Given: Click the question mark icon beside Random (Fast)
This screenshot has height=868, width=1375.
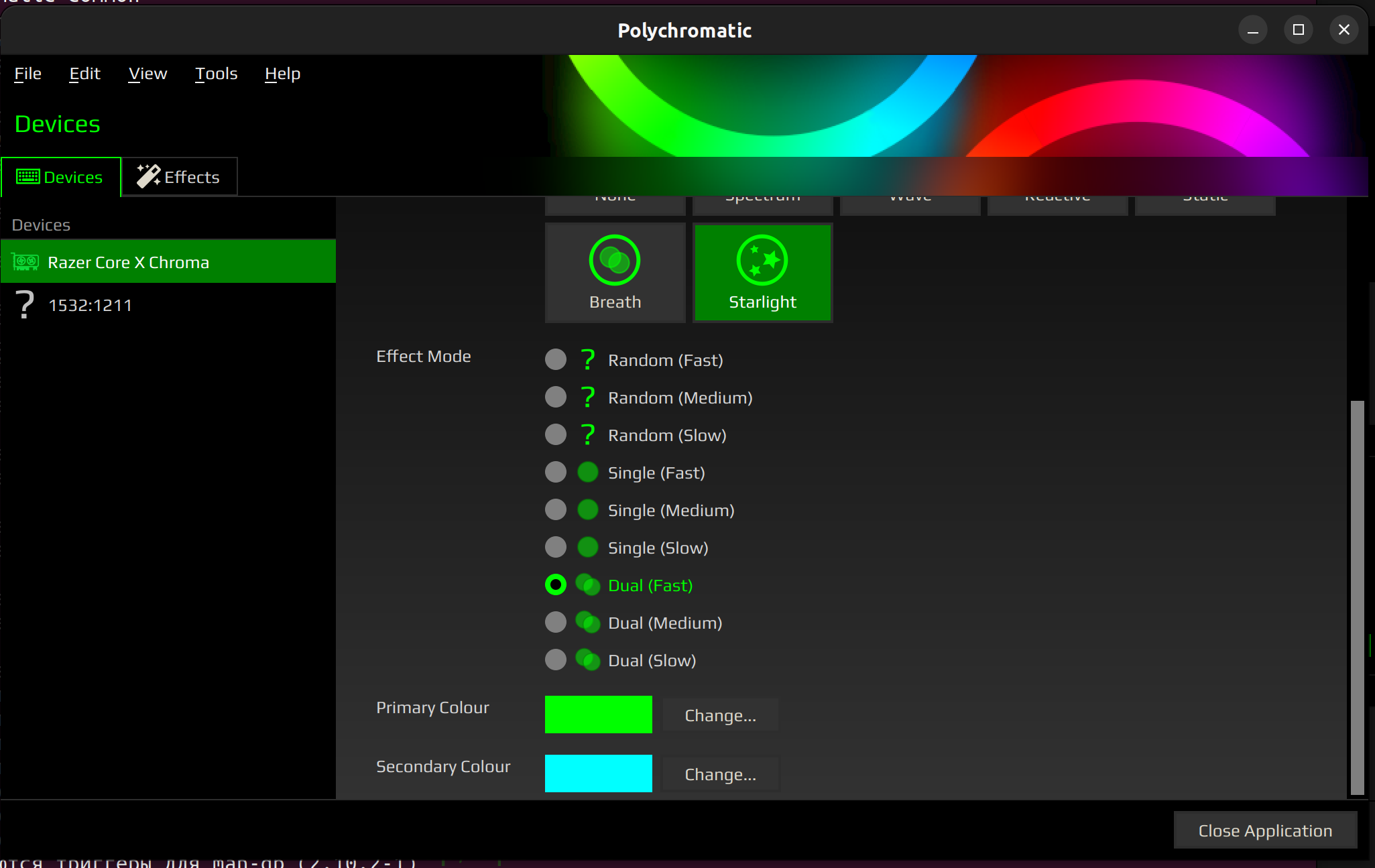Looking at the screenshot, I should (x=588, y=360).
